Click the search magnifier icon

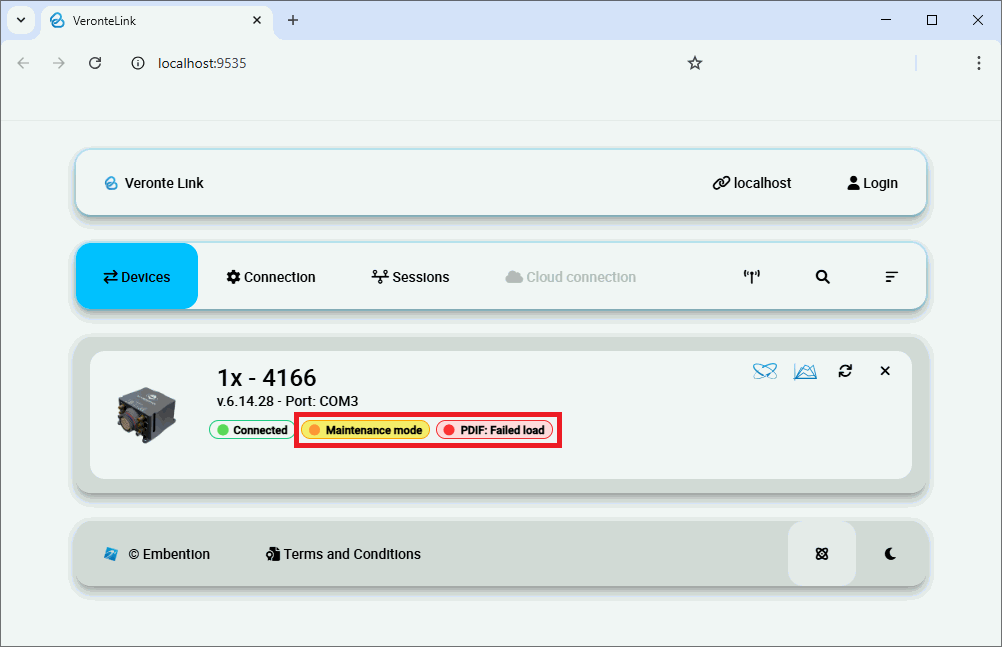pyautogui.click(x=822, y=277)
